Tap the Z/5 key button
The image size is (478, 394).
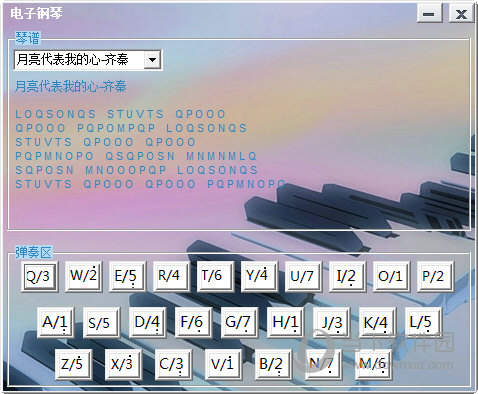click(x=73, y=364)
